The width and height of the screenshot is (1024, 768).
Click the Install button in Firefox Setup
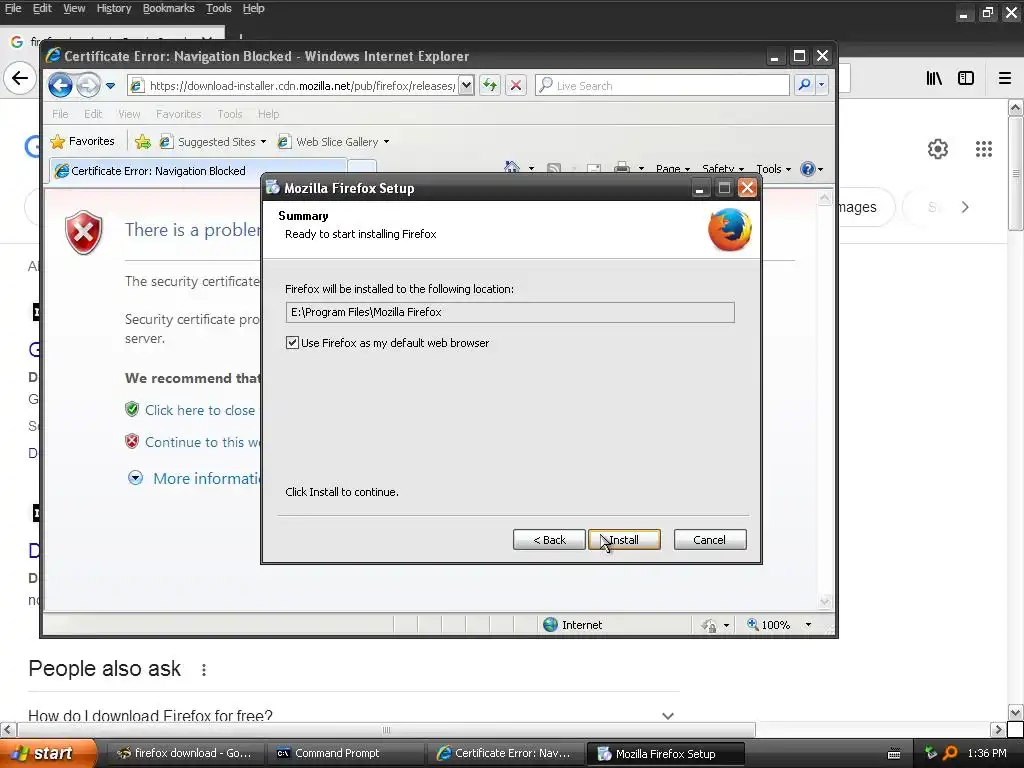point(624,539)
